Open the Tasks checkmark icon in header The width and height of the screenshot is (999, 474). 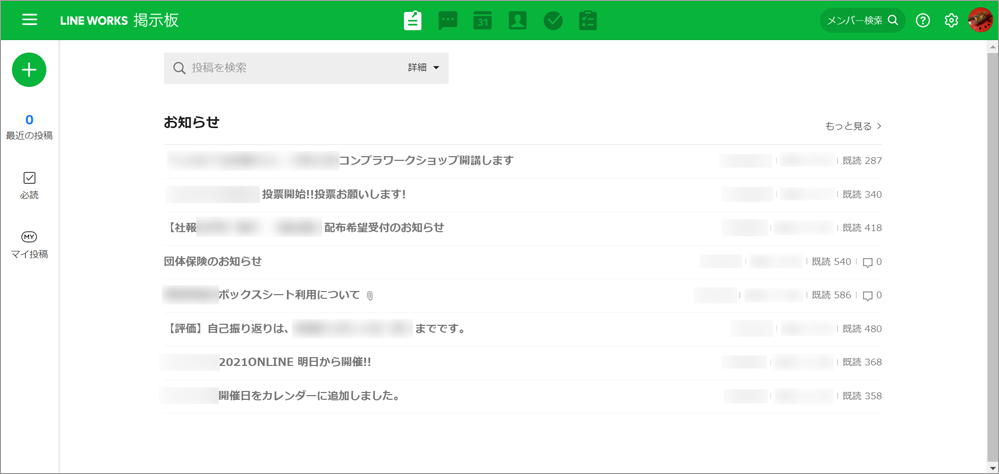coord(553,20)
